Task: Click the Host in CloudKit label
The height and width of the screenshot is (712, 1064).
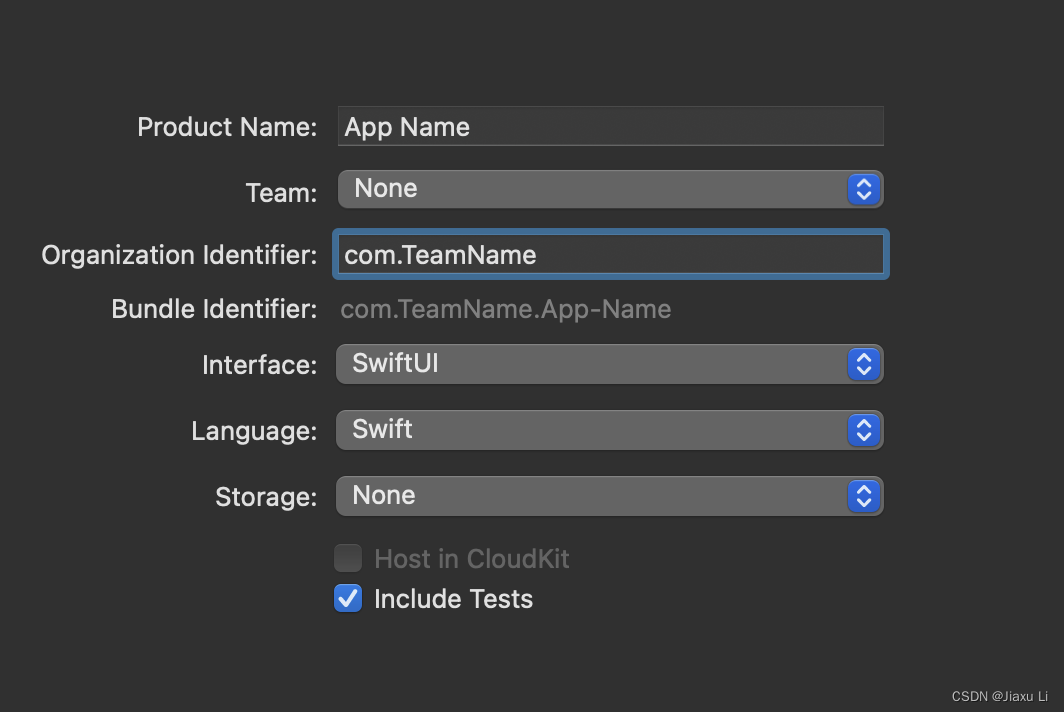Action: [x=471, y=559]
